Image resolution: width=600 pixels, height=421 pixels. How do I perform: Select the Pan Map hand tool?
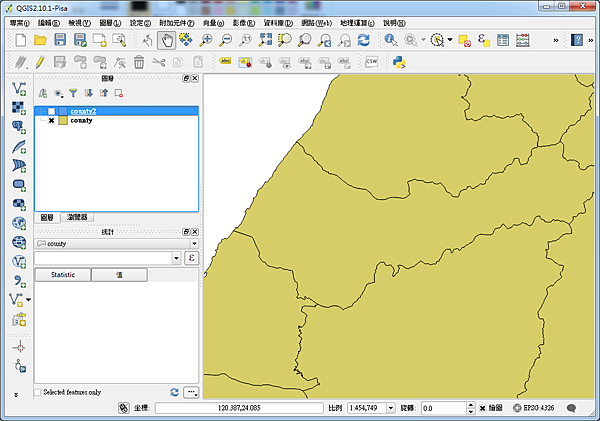point(167,40)
